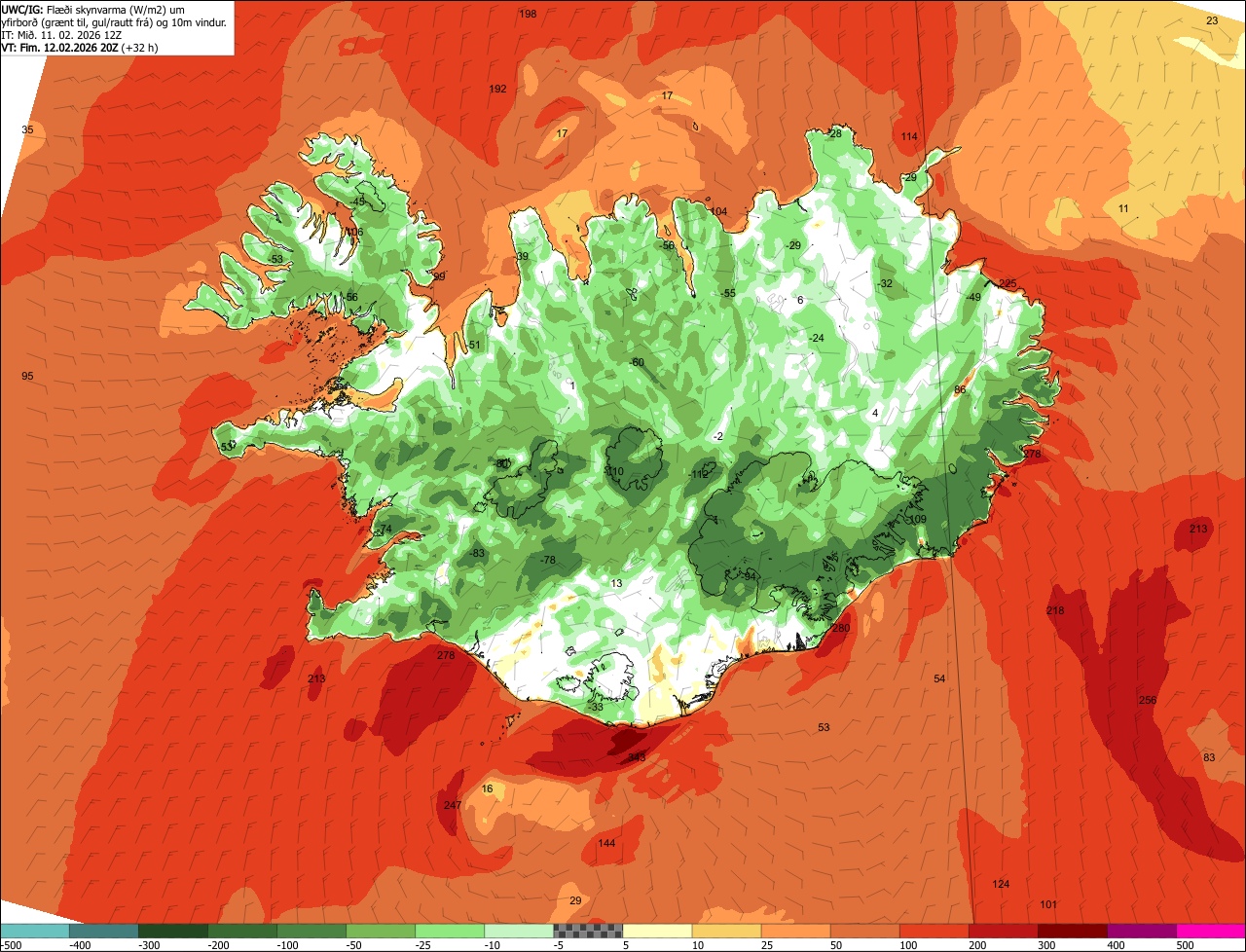Image resolution: width=1246 pixels, height=952 pixels.
Task: Click the map value '225' on the northeast coast
Action: pyautogui.click(x=1008, y=283)
